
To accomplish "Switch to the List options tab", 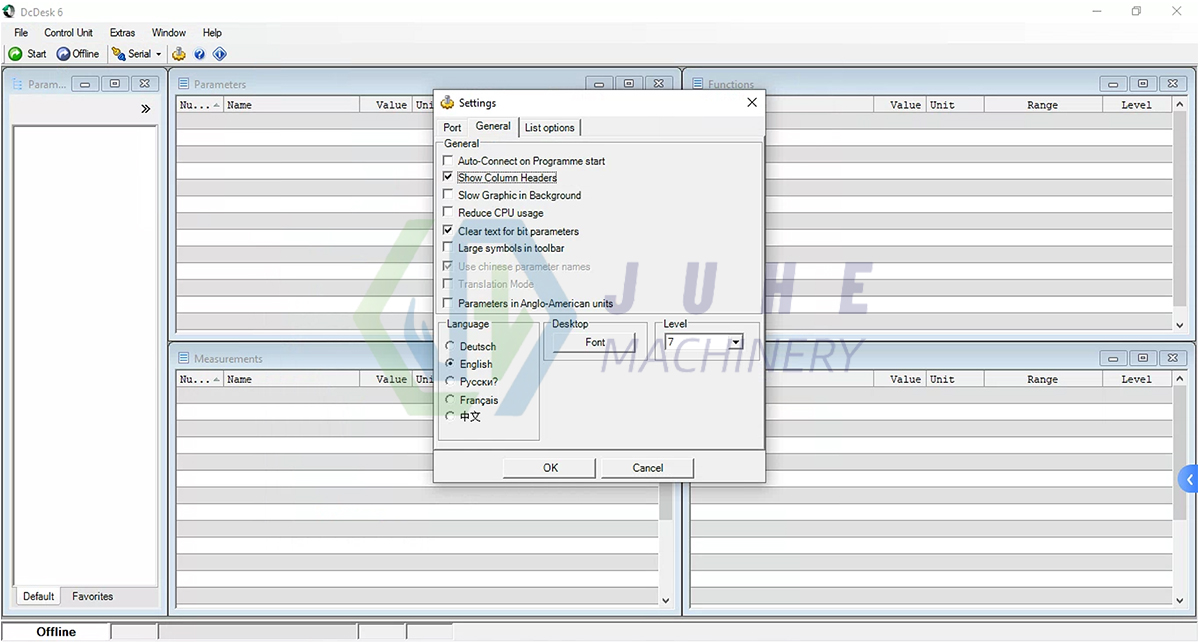I will point(549,127).
